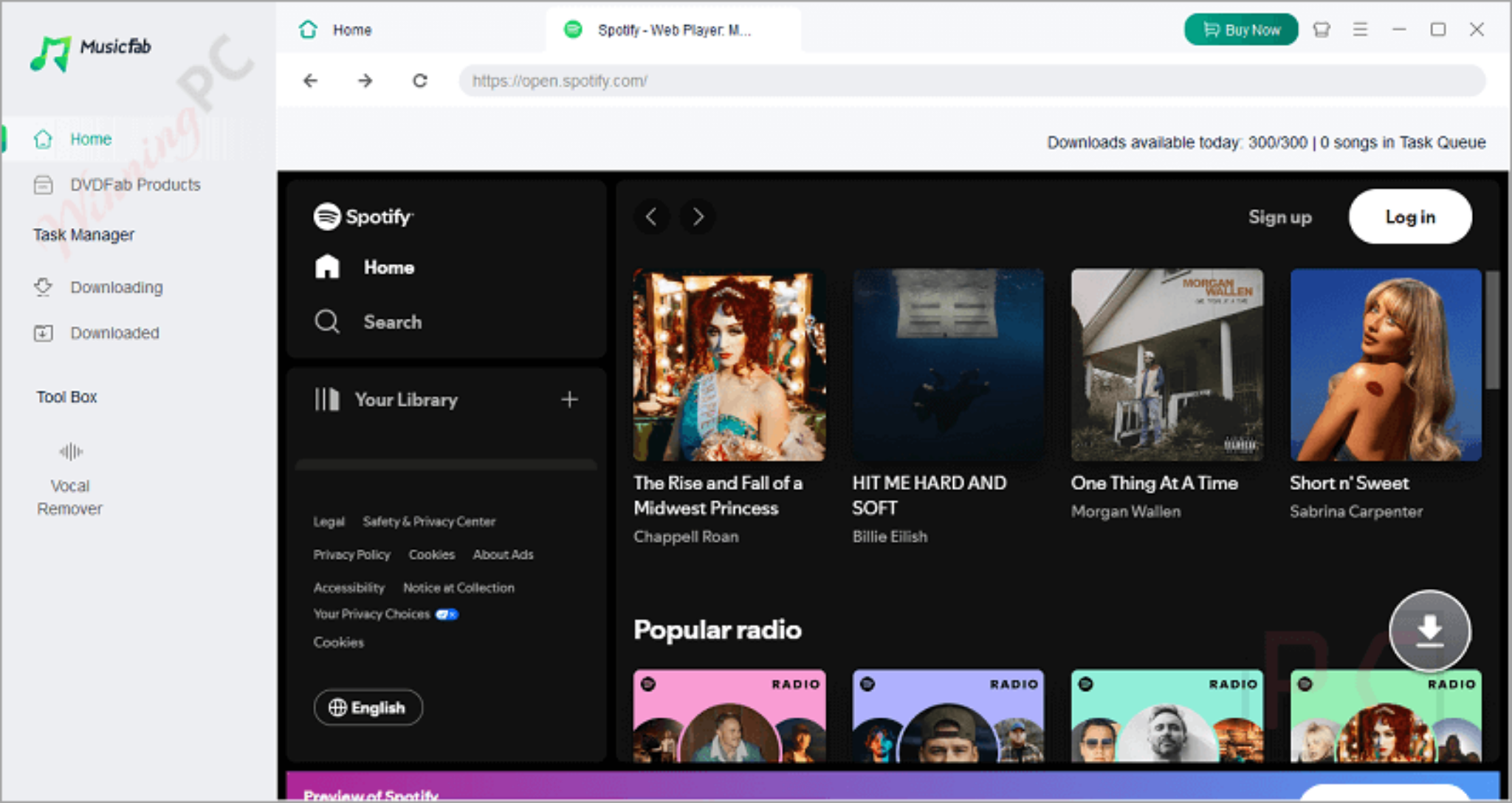Switch to the Home tab
The height and width of the screenshot is (803, 1512).
(351, 30)
